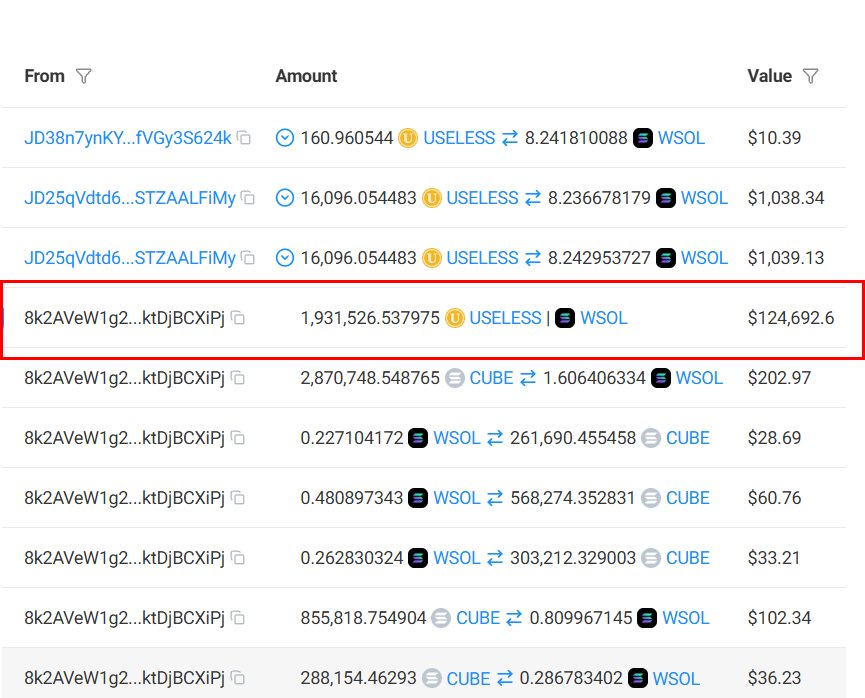865x698 pixels.
Task: Click the USELESS coin icon in $1,038.34 row
Action: click(431, 198)
